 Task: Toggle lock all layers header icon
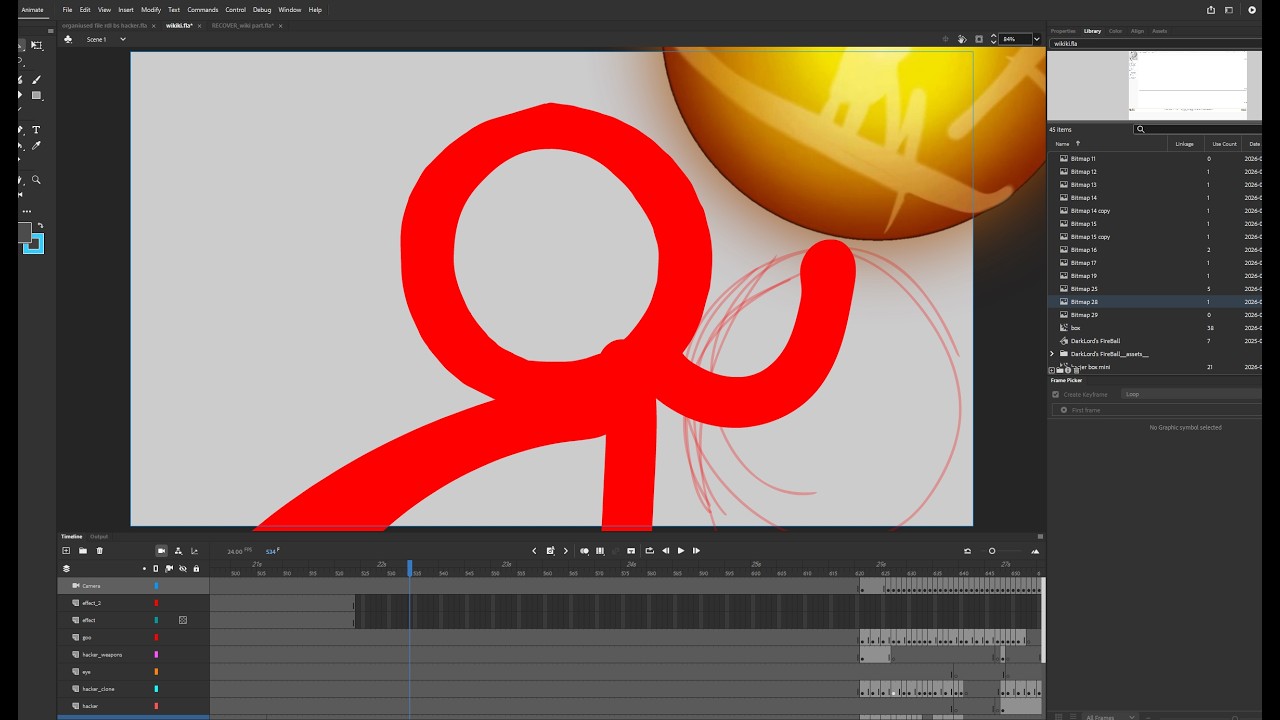point(196,568)
